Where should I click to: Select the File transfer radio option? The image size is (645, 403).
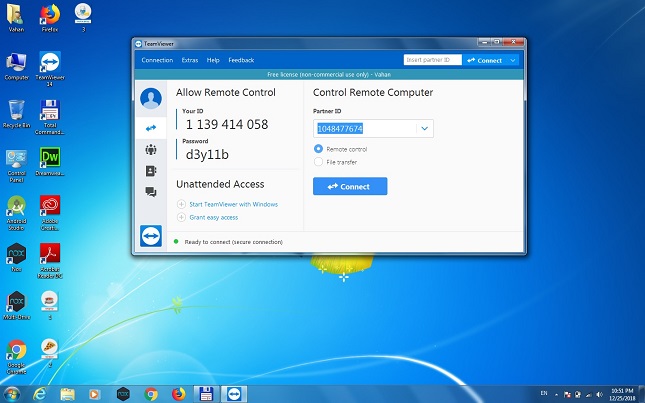[x=319, y=161]
